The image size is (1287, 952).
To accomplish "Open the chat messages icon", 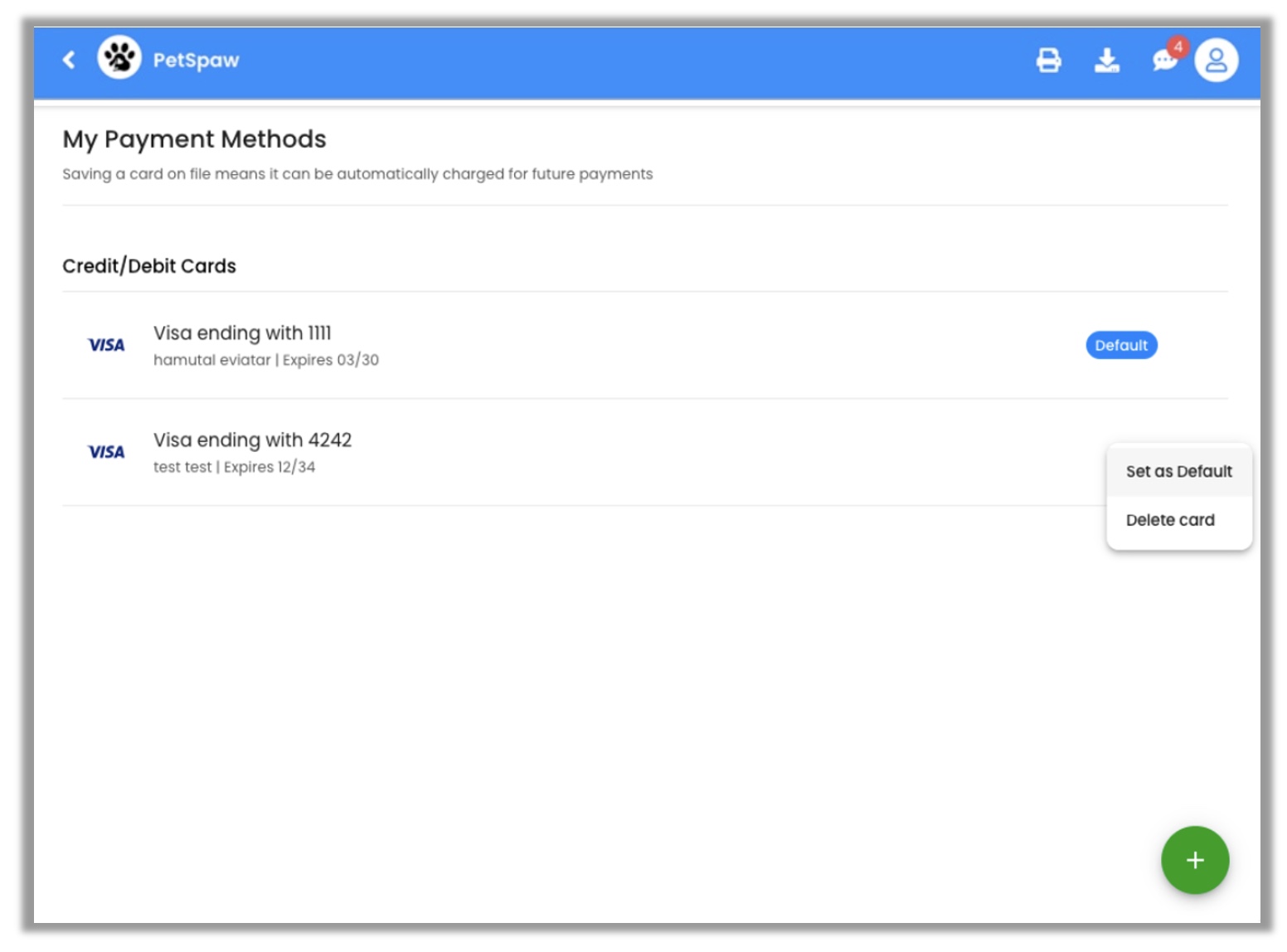I will [x=1163, y=61].
